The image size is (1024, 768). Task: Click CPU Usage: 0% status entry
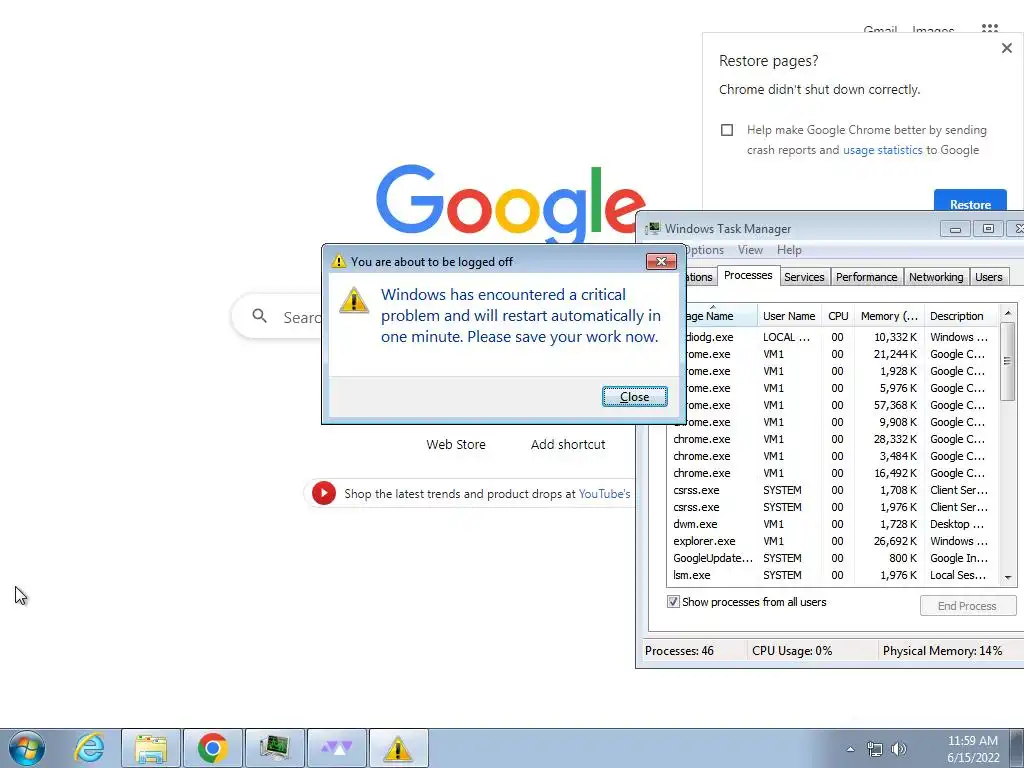792,651
